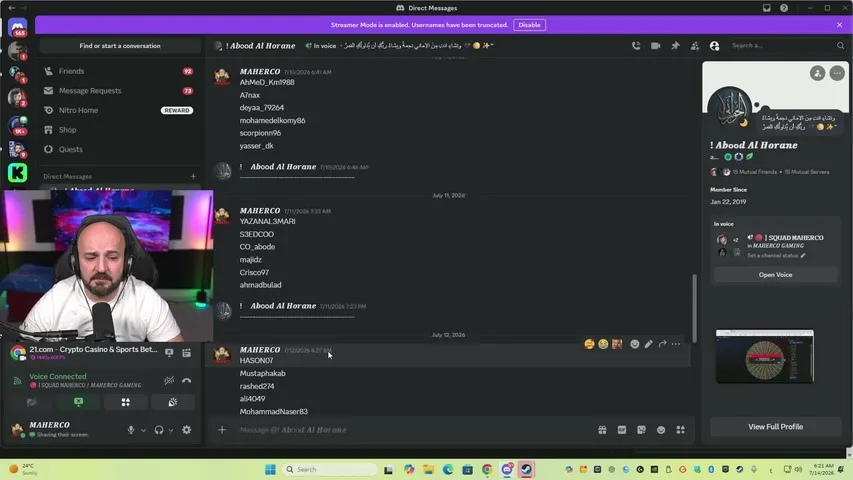Open the apps launcher in message bar
This screenshot has height=480, width=853.
point(681,430)
